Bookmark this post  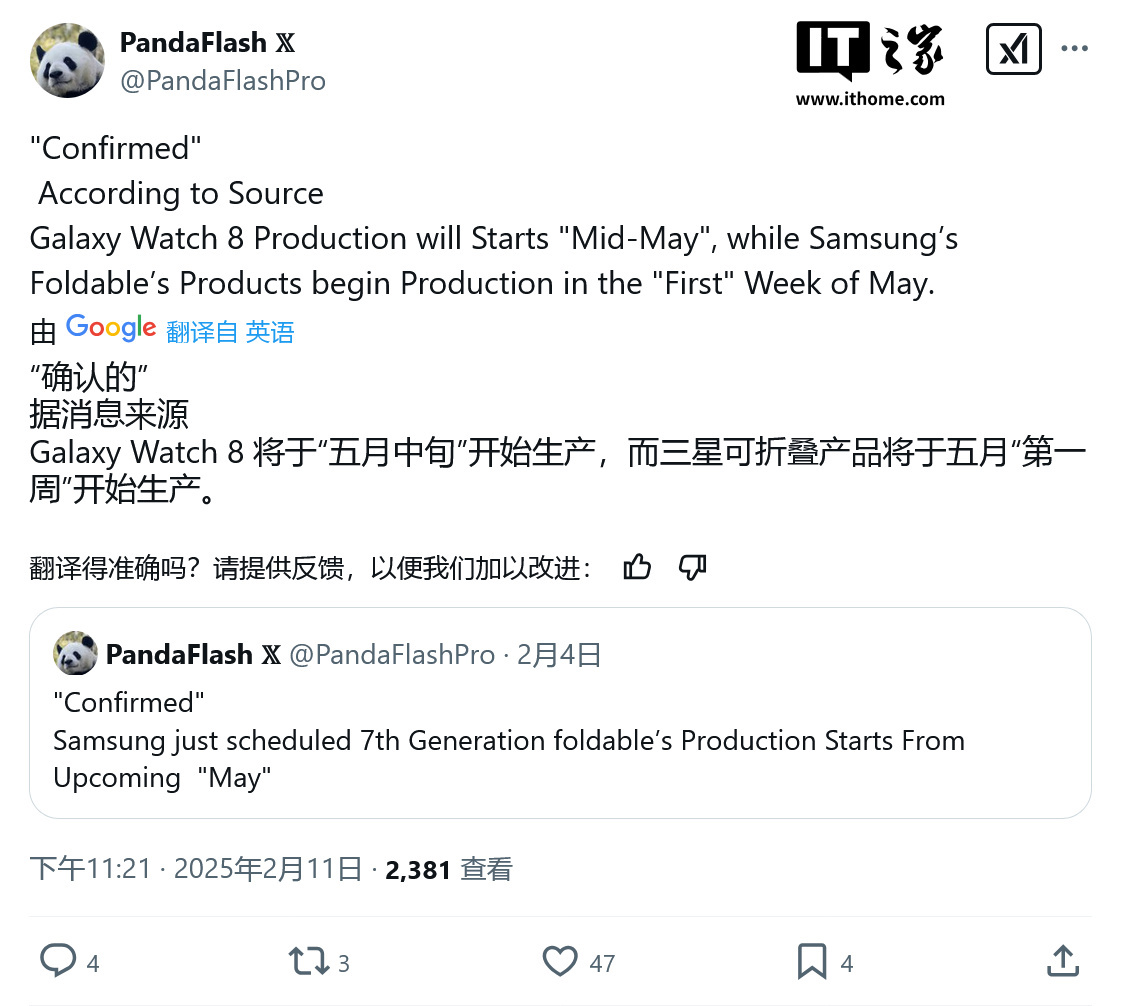click(812, 962)
